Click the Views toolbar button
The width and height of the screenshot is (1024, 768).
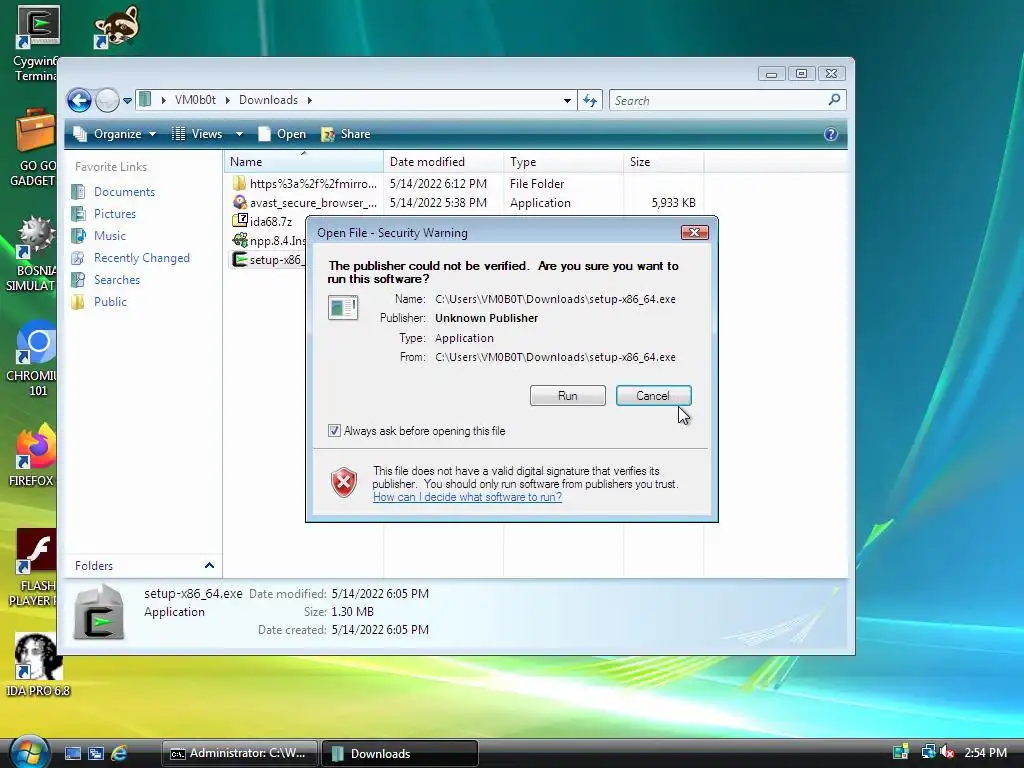coord(198,134)
